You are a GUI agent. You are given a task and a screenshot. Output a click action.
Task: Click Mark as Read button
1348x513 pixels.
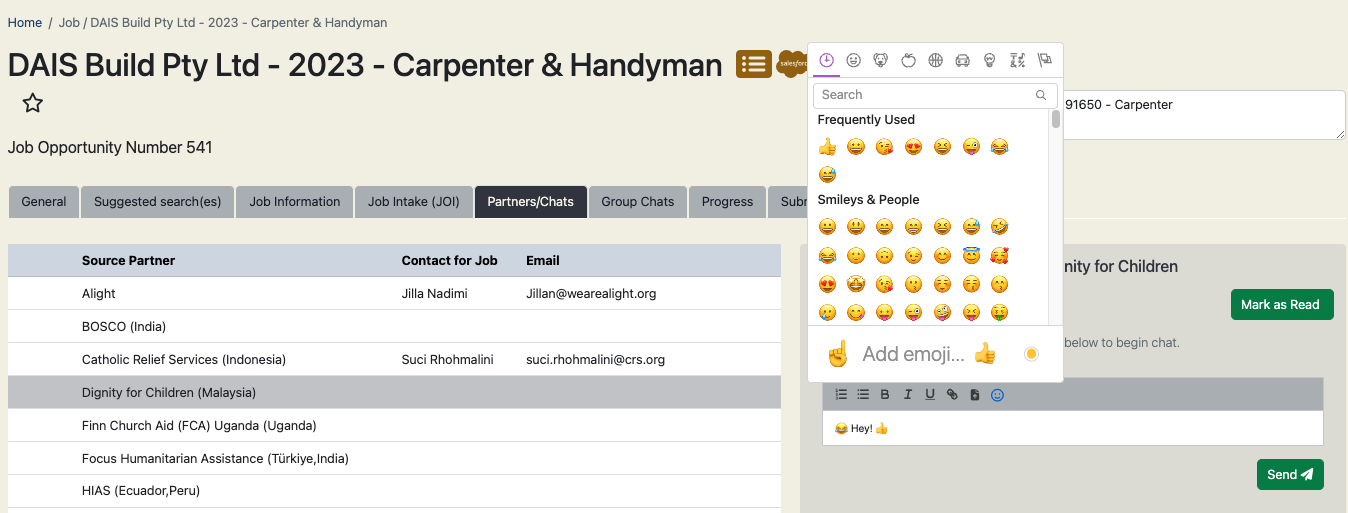tap(1282, 305)
